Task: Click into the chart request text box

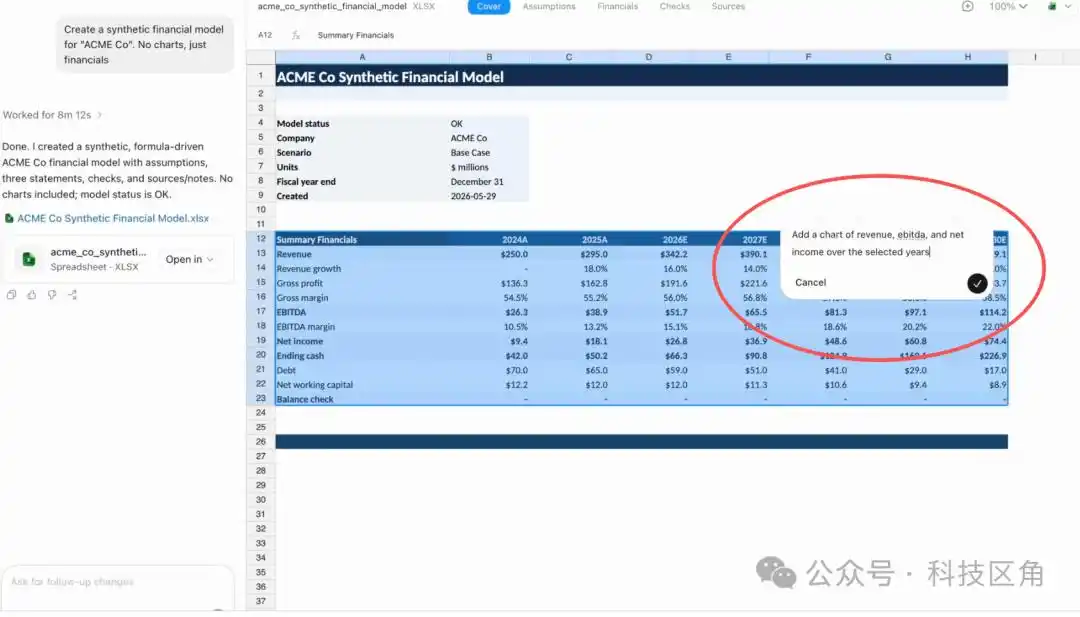Action: (878, 243)
